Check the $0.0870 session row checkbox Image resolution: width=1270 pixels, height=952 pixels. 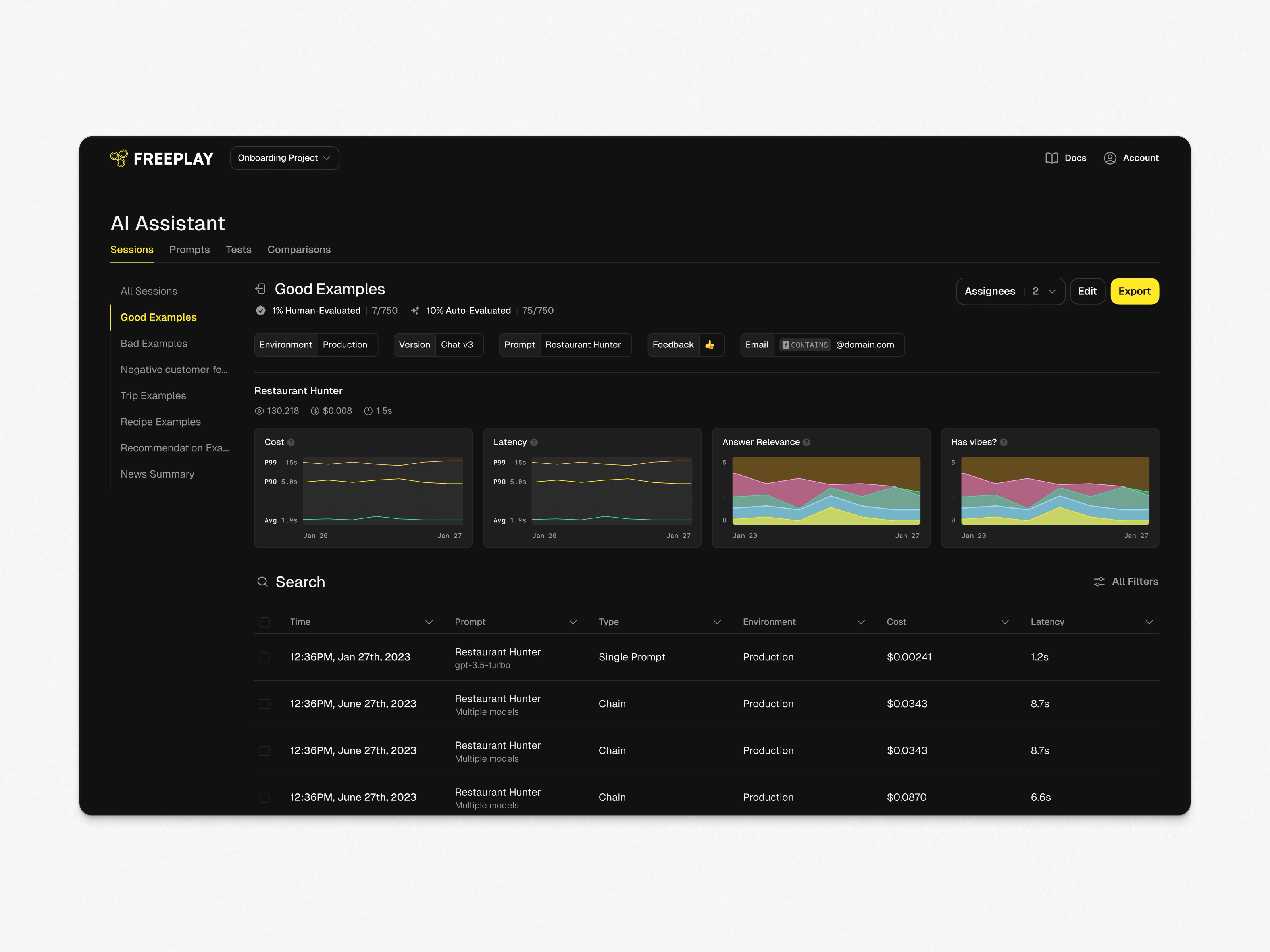(x=265, y=797)
